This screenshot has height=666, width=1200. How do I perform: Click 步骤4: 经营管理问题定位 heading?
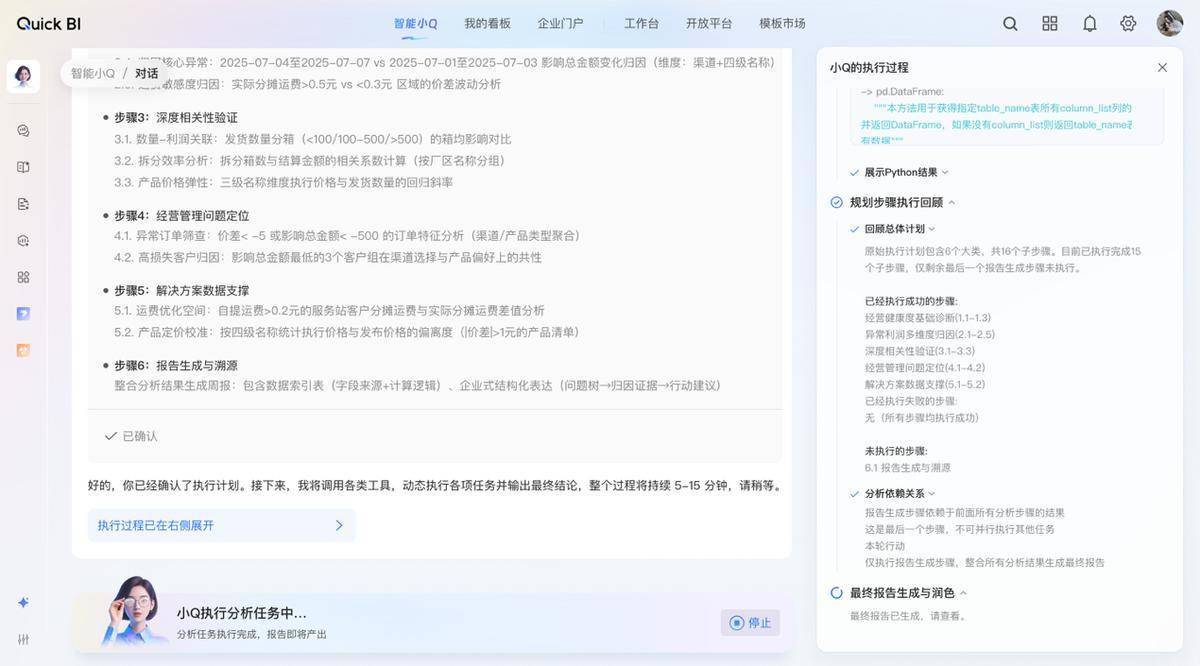tap(181, 216)
